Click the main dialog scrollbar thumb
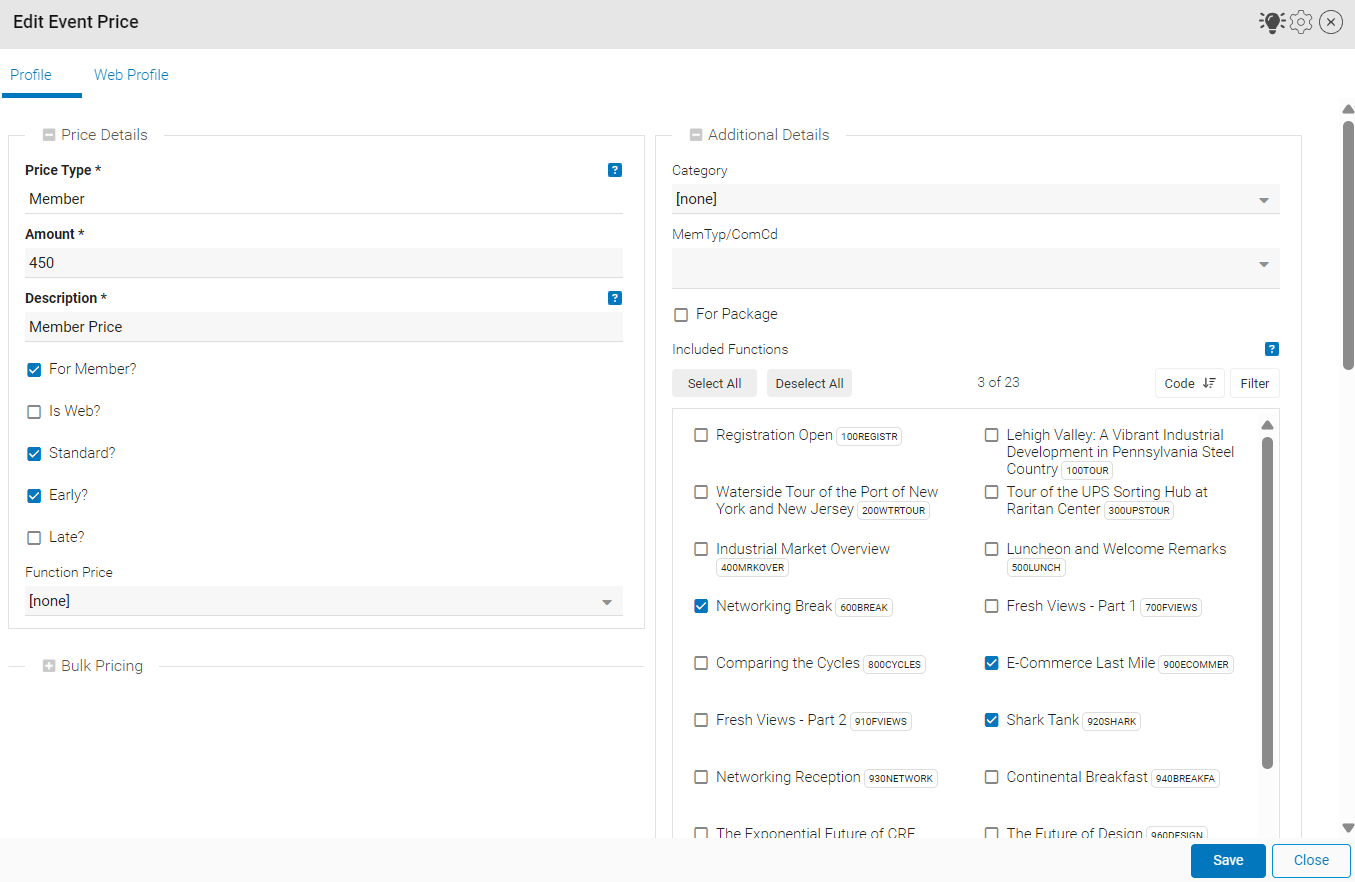 [x=1348, y=245]
